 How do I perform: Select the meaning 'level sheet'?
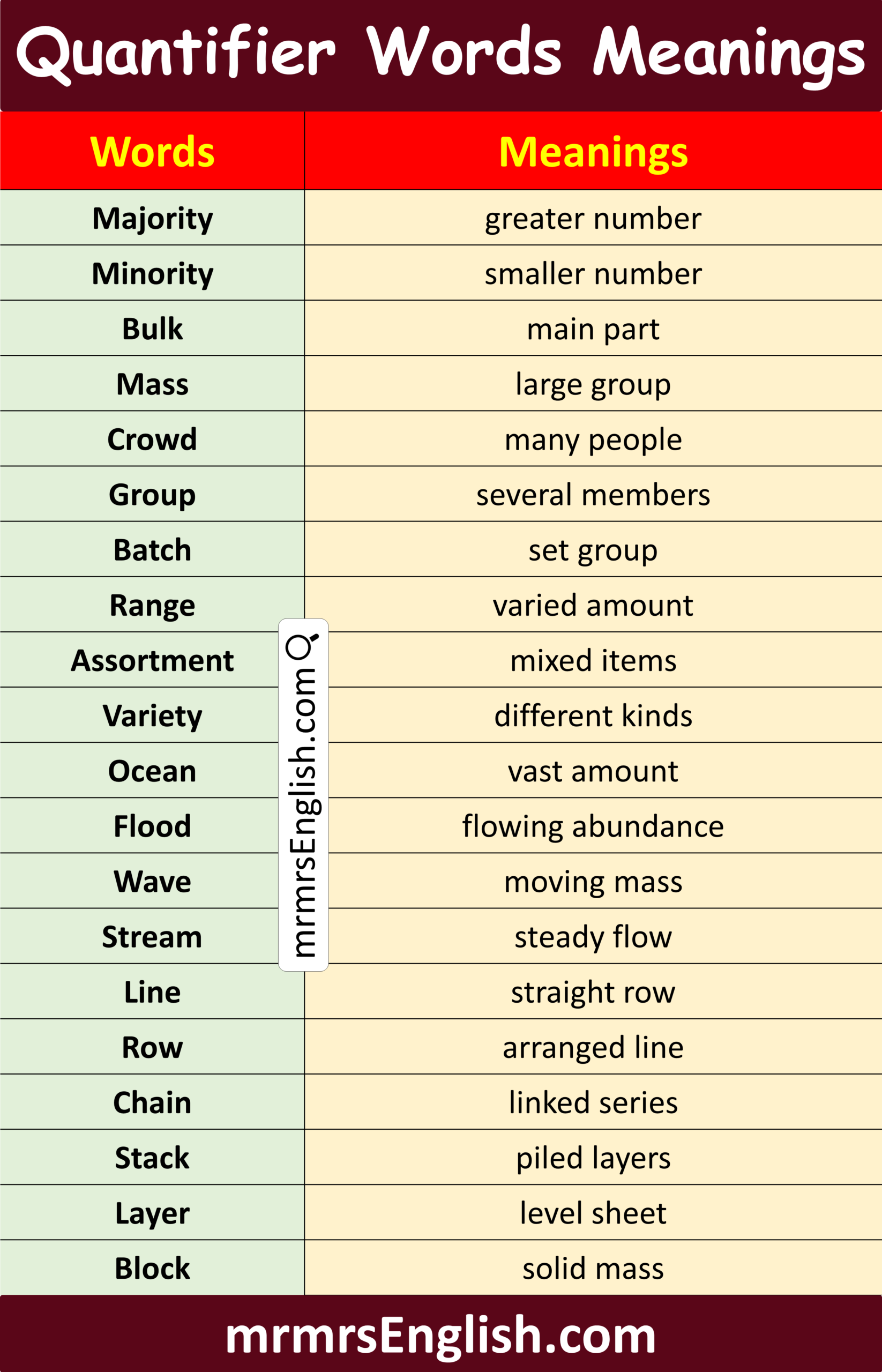point(593,1213)
